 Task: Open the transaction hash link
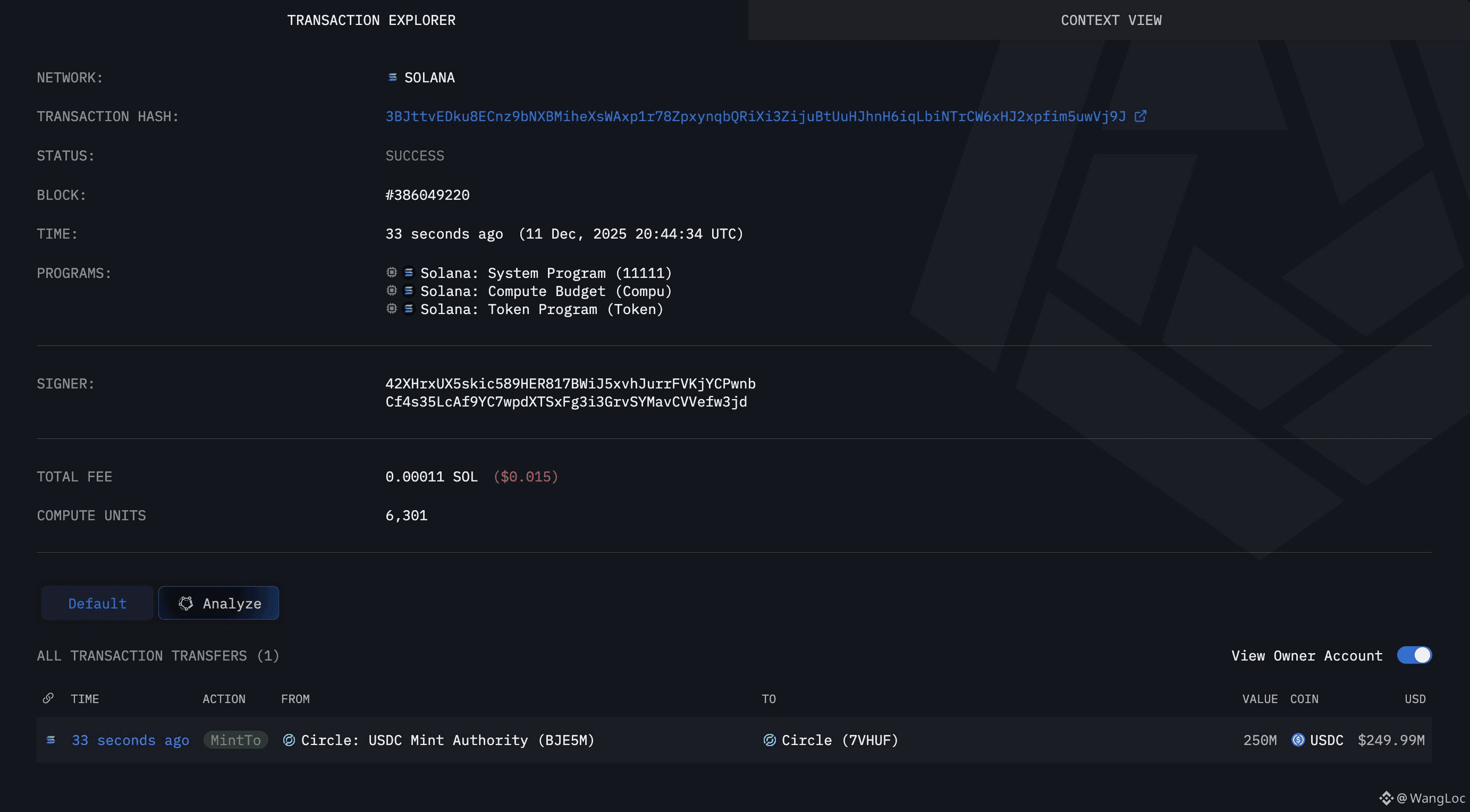coord(755,116)
